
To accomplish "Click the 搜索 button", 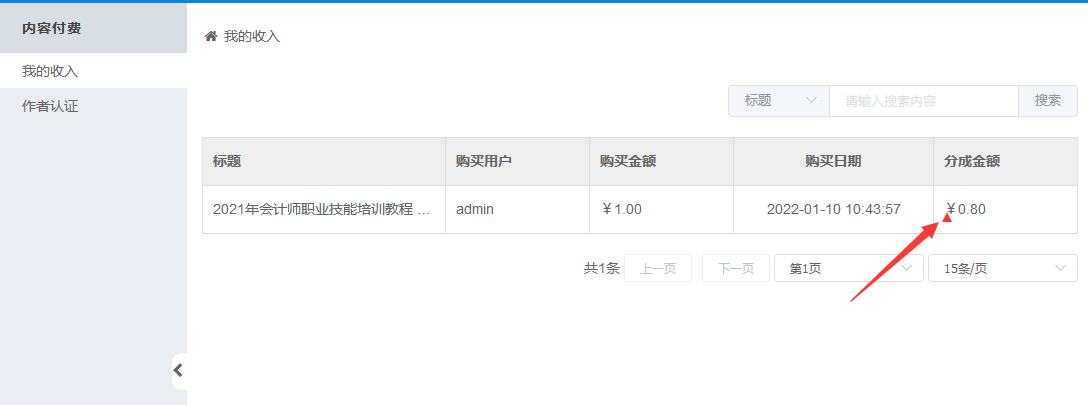I will (1048, 101).
